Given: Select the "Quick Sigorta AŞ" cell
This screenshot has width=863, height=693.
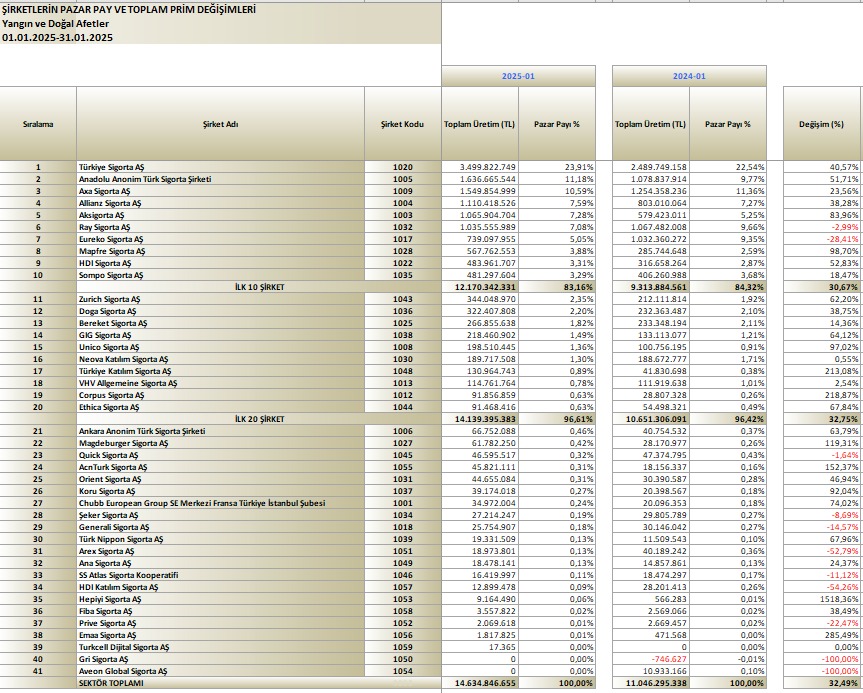Looking at the screenshot, I should 220,456.
